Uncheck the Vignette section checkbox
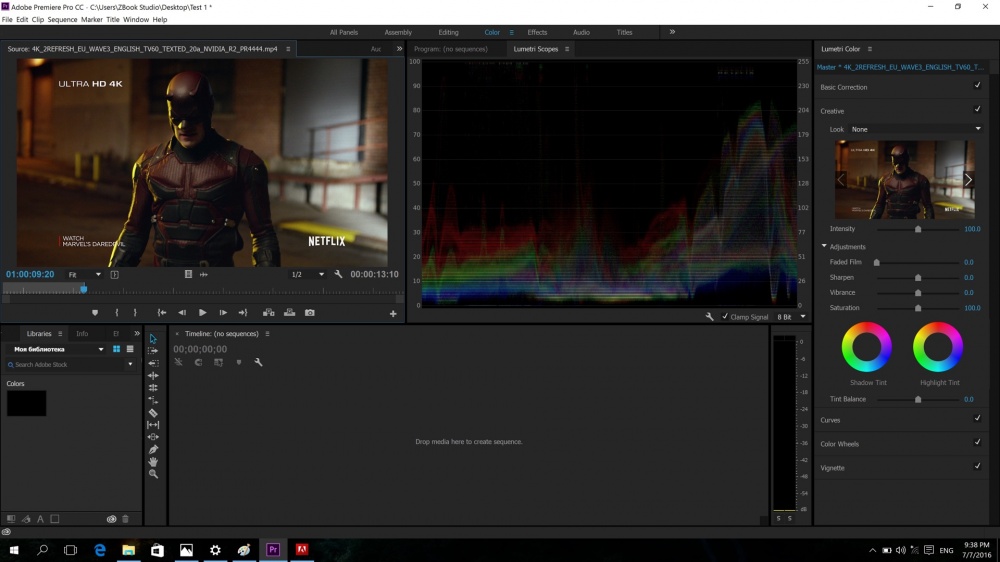This screenshot has height=562, width=1000. pyautogui.click(x=977, y=466)
